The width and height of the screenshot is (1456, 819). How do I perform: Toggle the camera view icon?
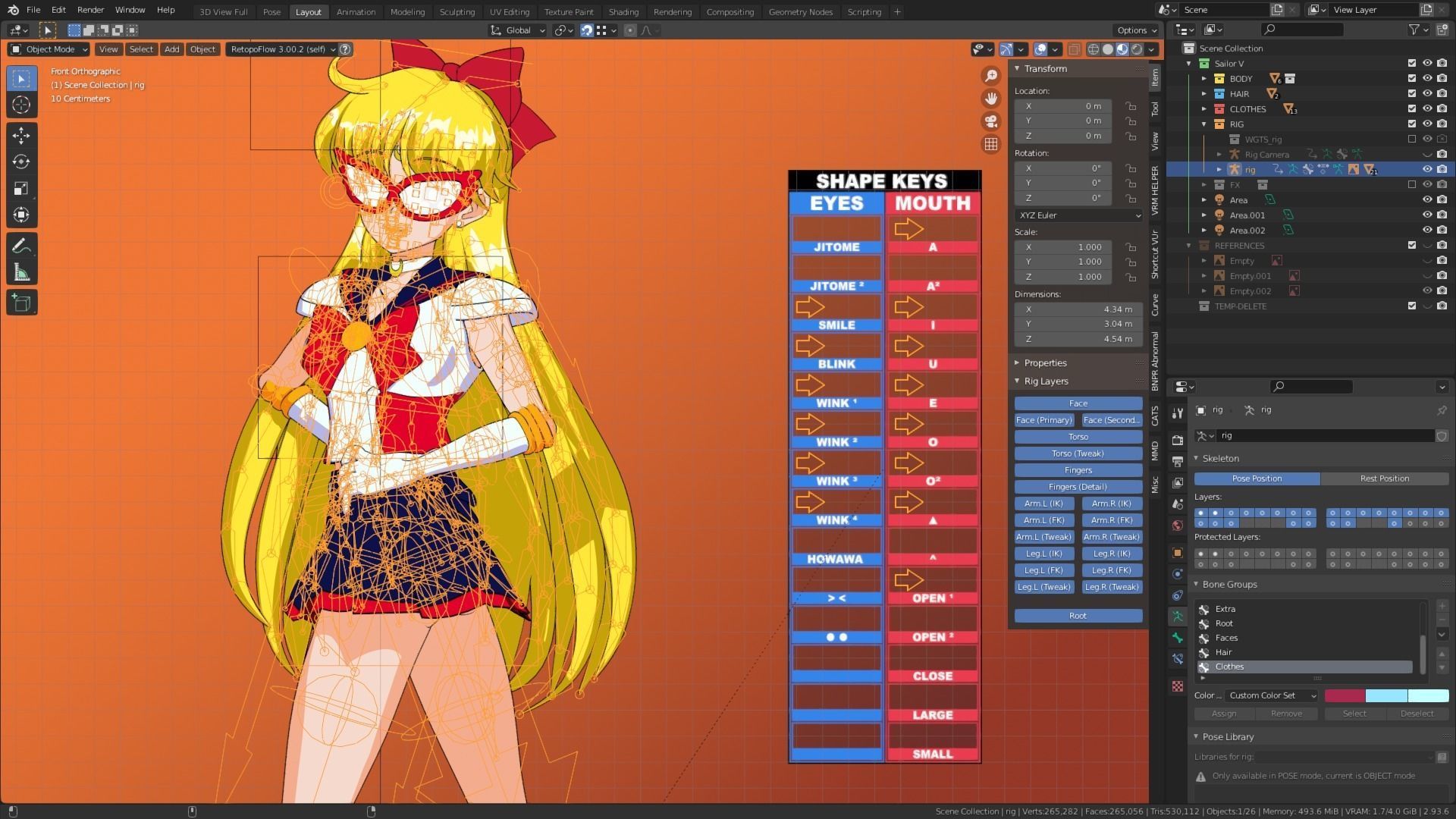(x=990, y=121)
